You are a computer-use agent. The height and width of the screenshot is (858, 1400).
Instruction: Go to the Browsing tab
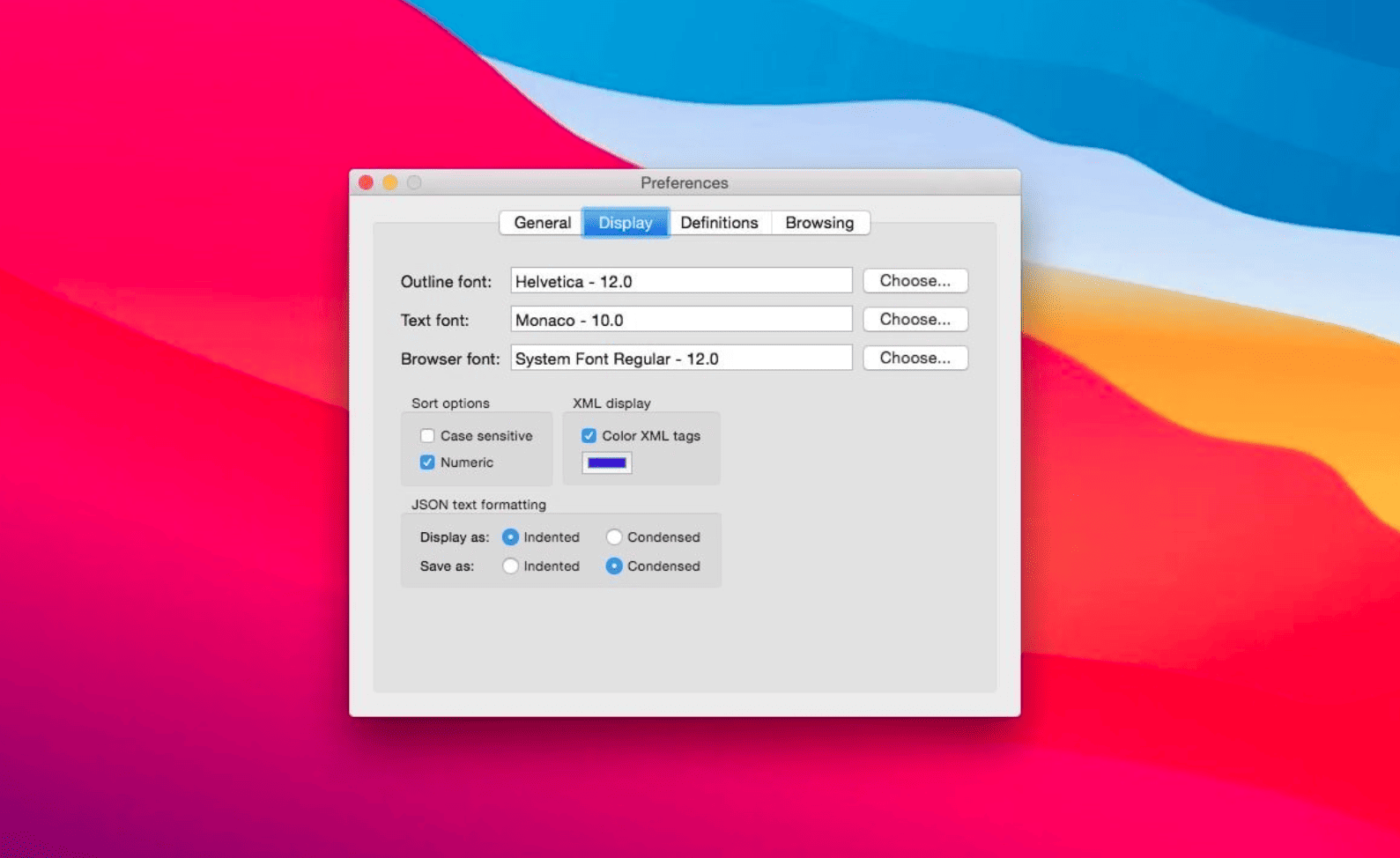point(819,223)
